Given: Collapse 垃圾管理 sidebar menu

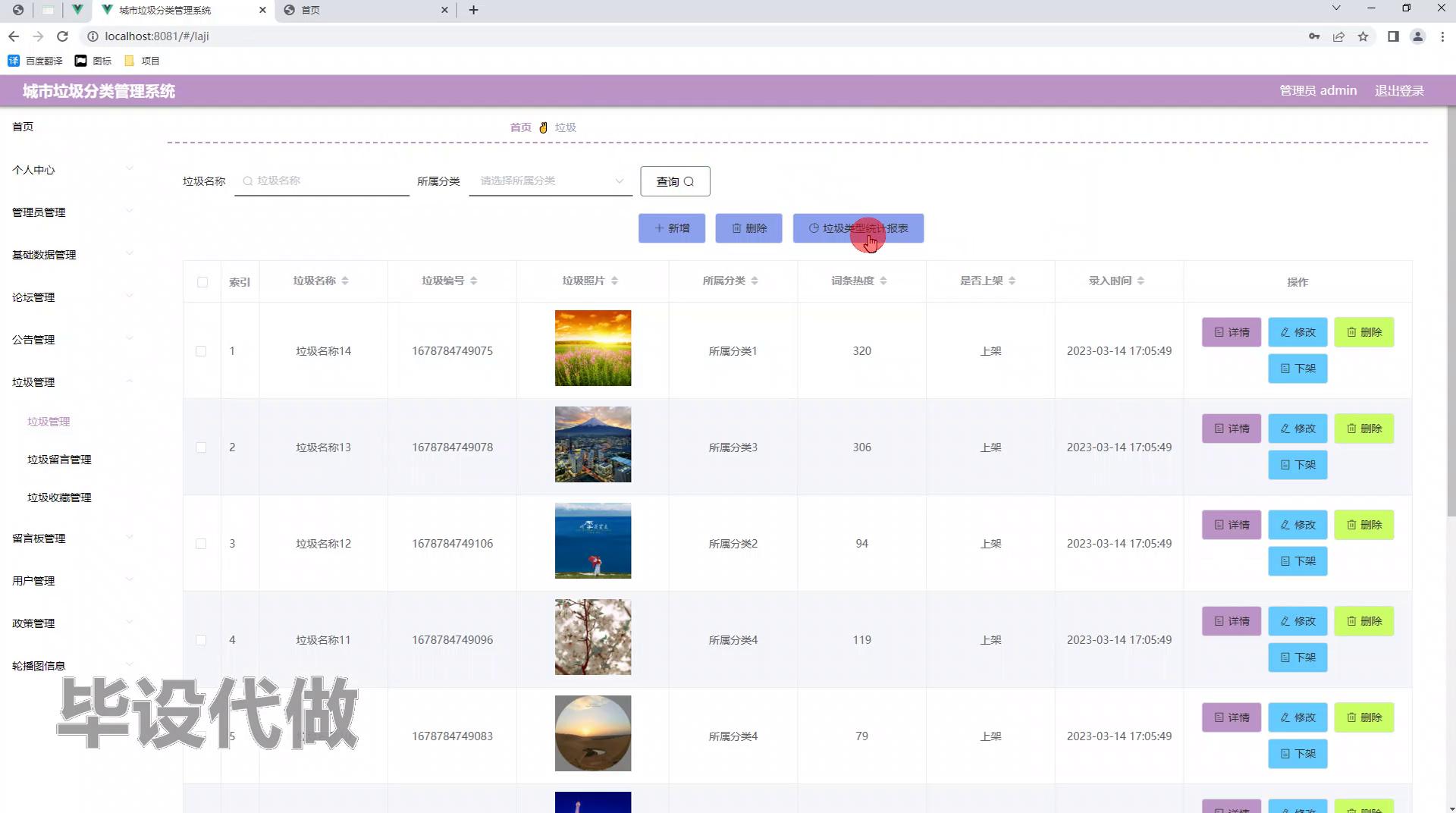Looking at the screenshot, I should [x=72, y=382].
